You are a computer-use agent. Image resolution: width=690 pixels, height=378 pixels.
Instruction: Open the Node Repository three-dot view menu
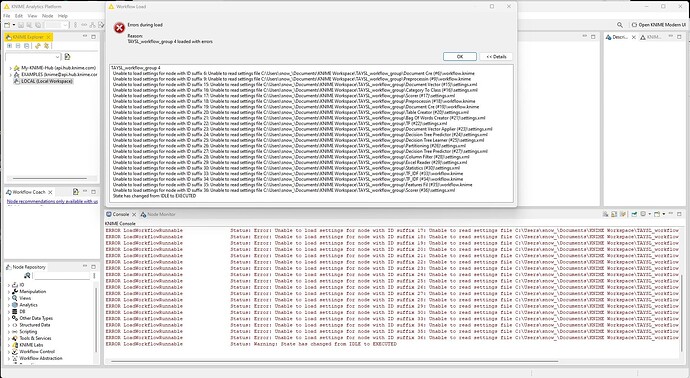pos(94,276)
